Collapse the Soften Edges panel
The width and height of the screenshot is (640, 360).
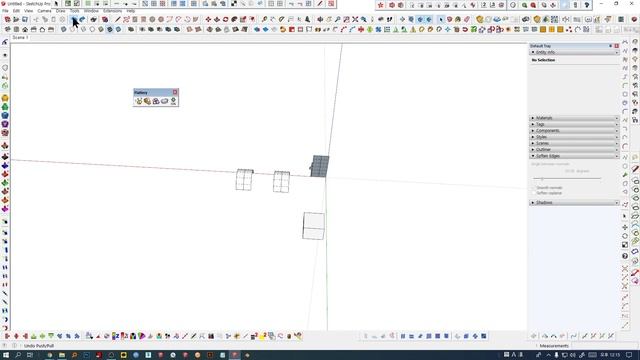click(x=575, y=156)
